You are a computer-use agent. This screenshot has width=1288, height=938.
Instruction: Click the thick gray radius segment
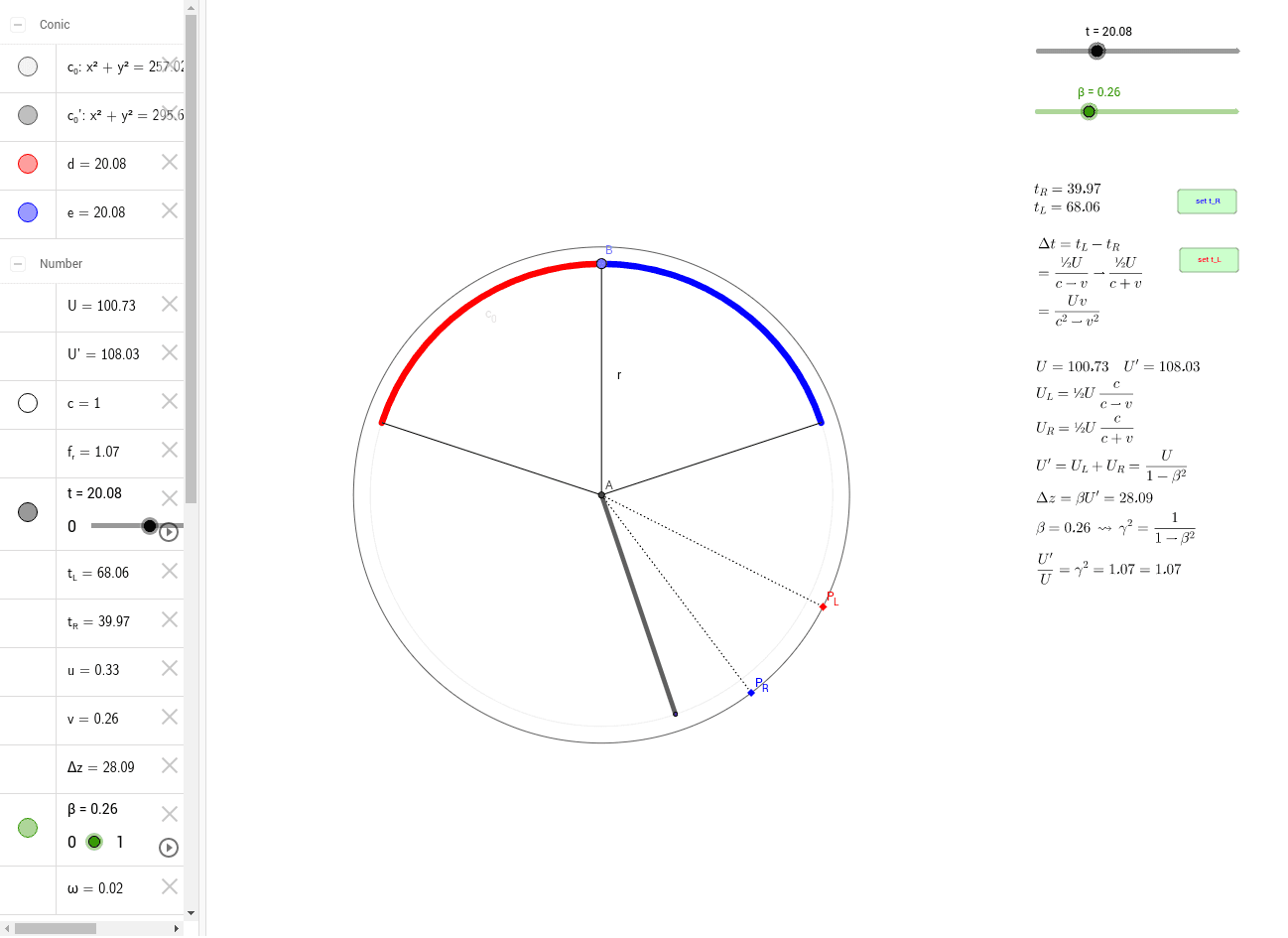pyautogui.click(x=638, y=603)
